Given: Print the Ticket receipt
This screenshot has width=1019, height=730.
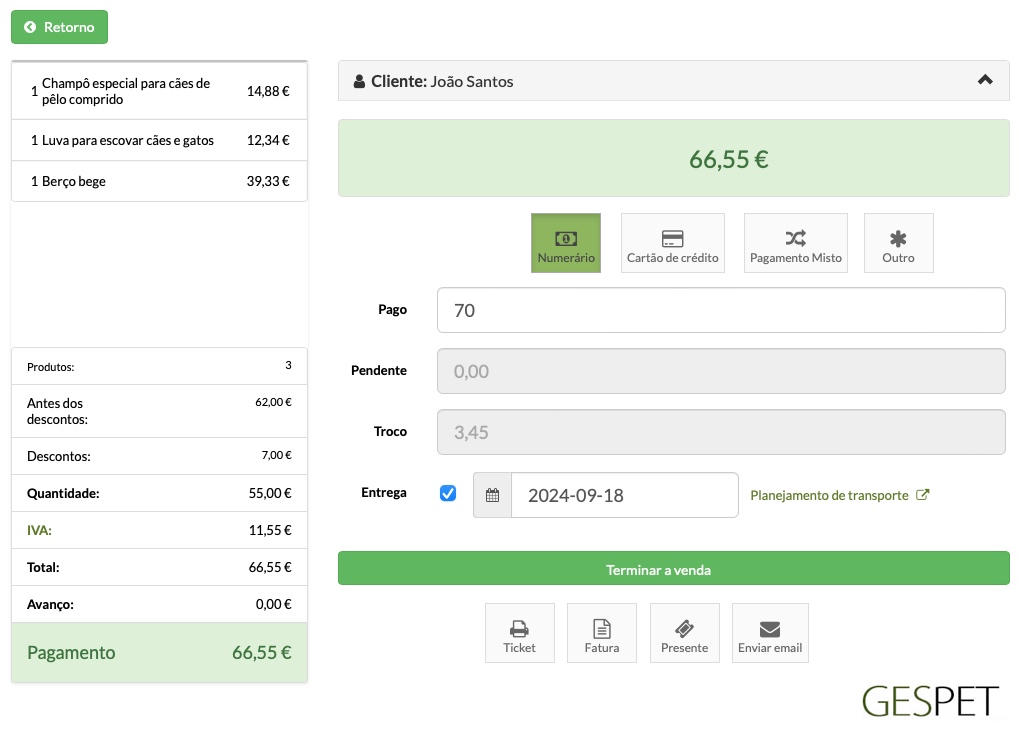Looking at the screenshot, I should tap(520, 633).
